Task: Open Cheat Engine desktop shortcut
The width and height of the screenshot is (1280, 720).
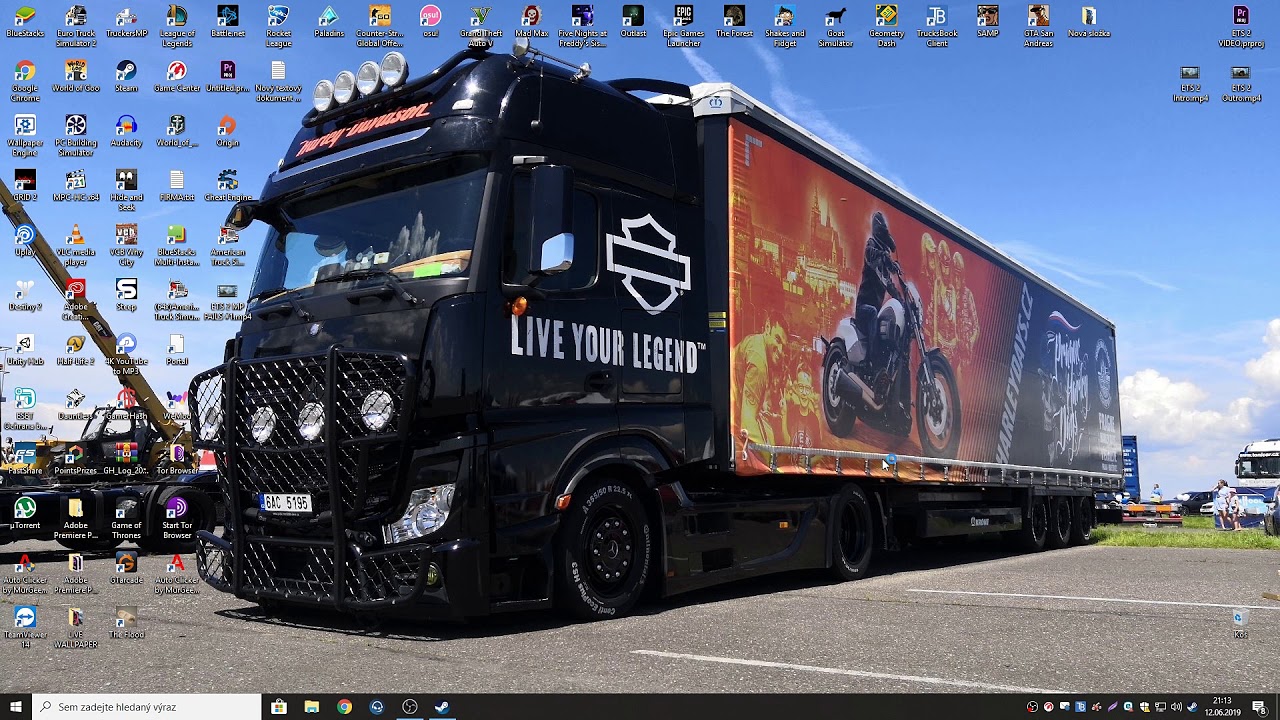Action: [x=228, y=185]
